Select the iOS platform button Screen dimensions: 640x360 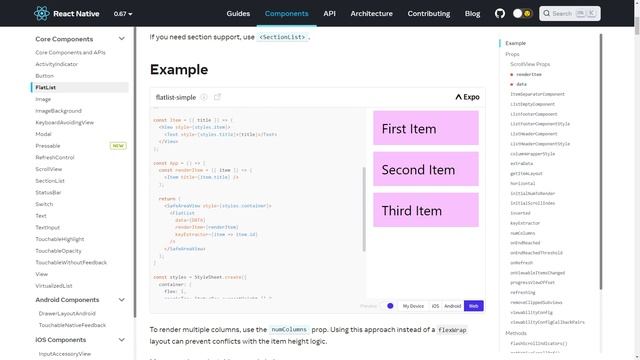pyautogui.click(x=435, y=306)
